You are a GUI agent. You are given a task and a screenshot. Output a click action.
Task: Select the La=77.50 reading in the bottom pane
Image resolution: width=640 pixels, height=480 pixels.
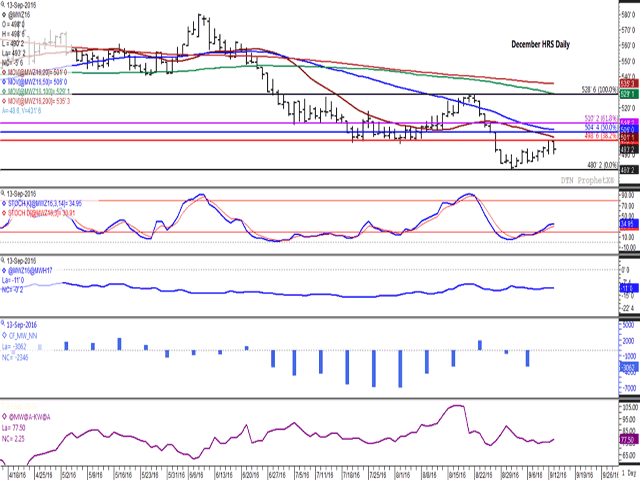click(13, 428)
